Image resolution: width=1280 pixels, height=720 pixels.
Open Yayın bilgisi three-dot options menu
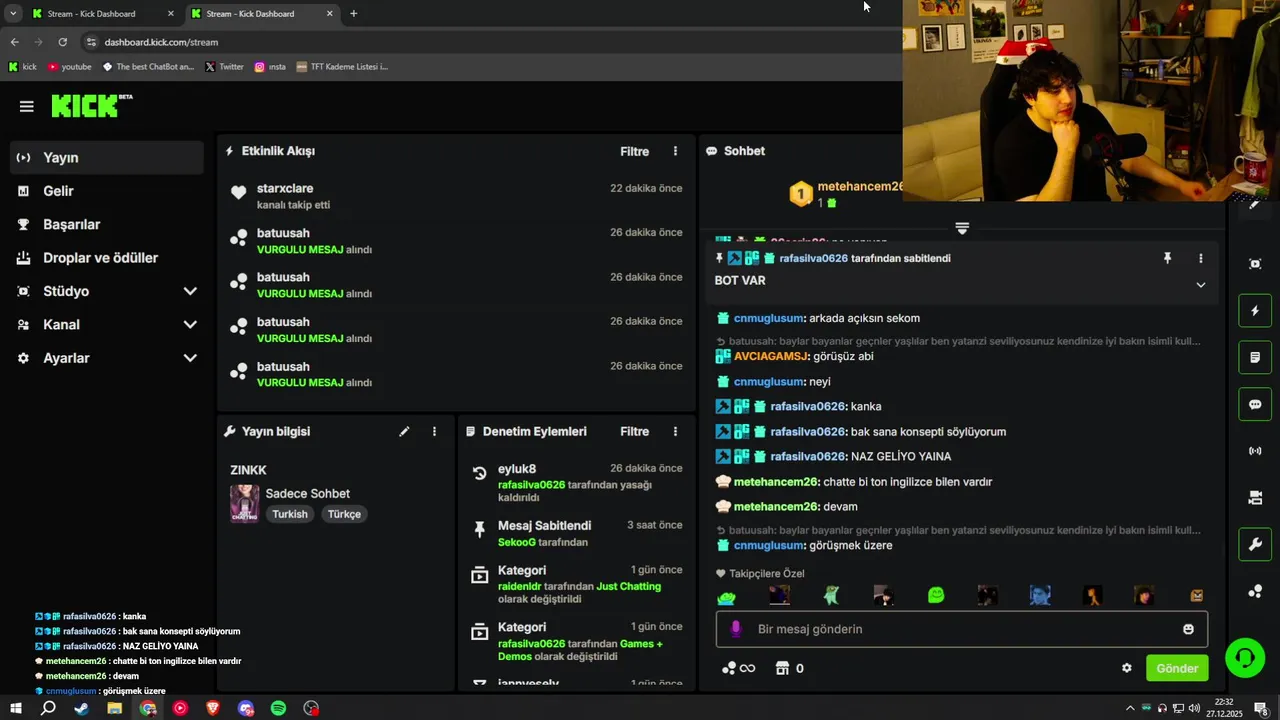click(434, 432)
